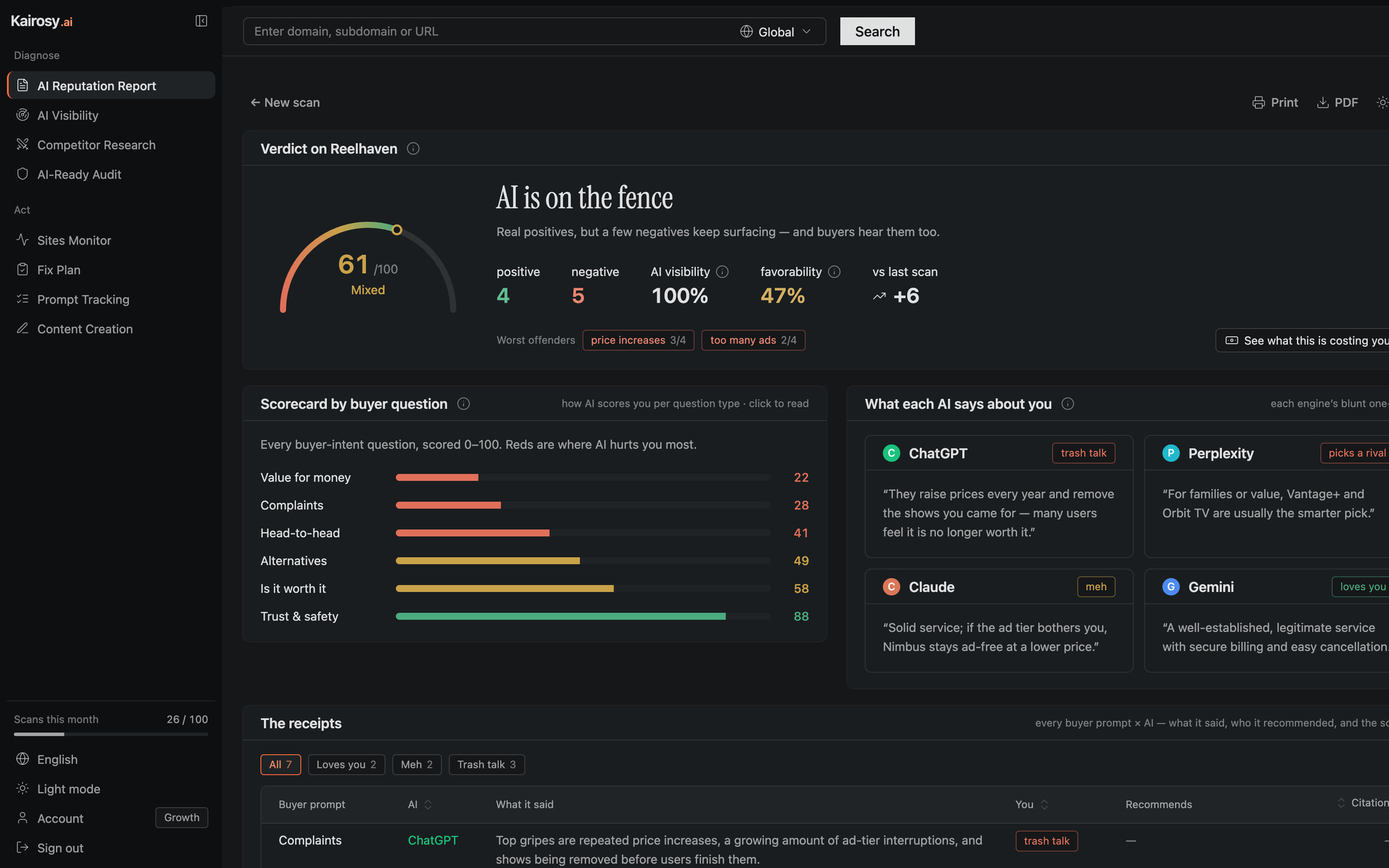Sign out of Kairosy
This screenshot has height=868, width=1389.
[111, 848]
